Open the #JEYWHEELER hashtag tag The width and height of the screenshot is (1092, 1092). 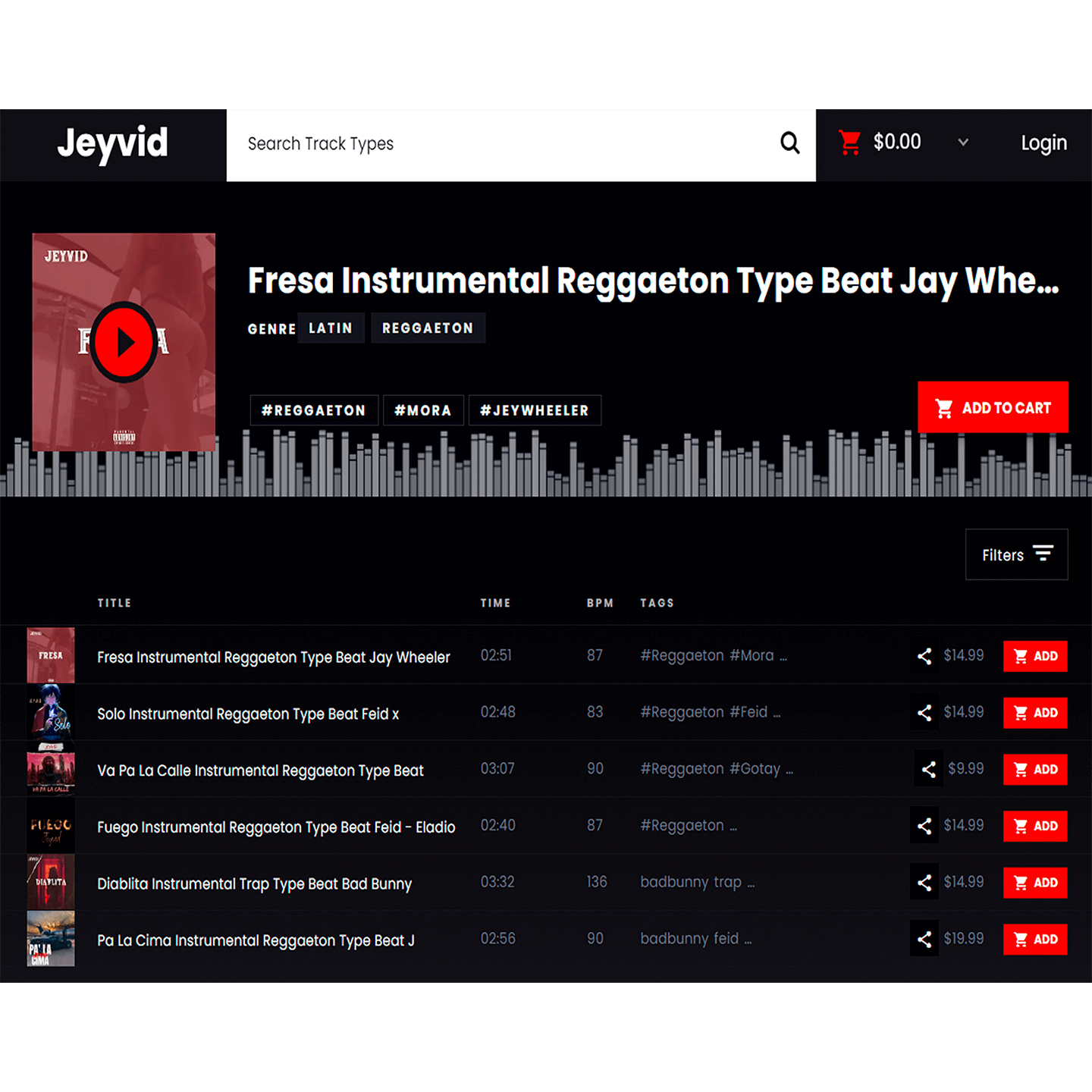pyautogui.click(x=535, y=410)
